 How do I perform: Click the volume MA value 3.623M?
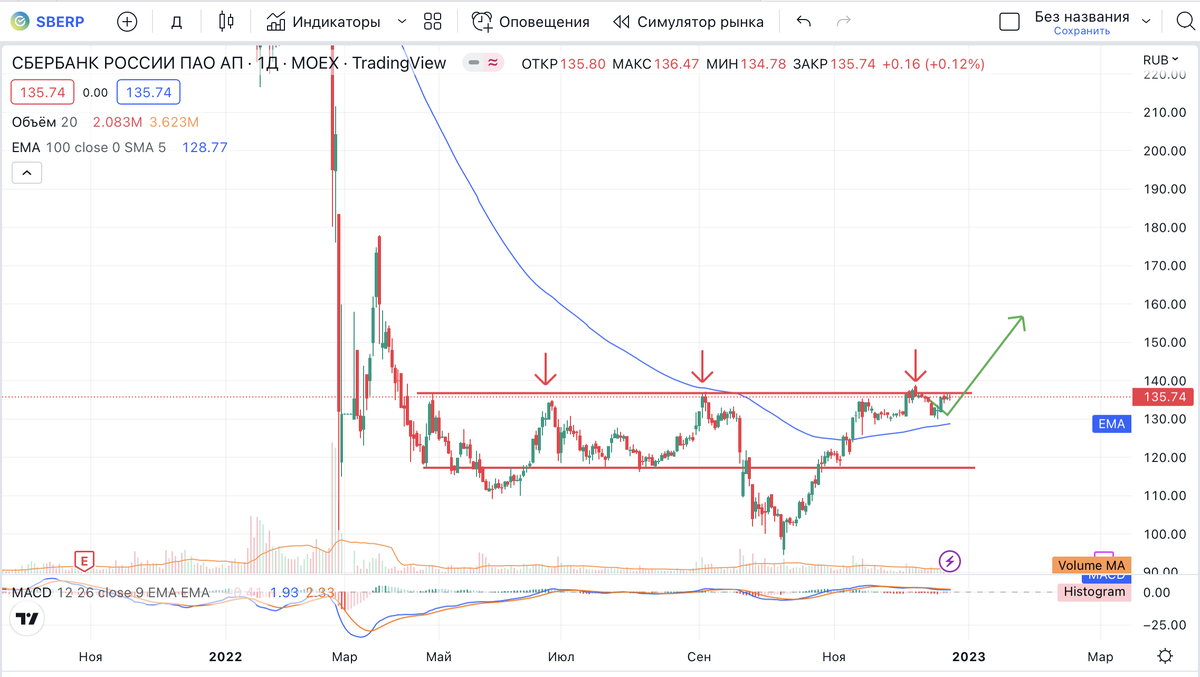click(175, 122)
